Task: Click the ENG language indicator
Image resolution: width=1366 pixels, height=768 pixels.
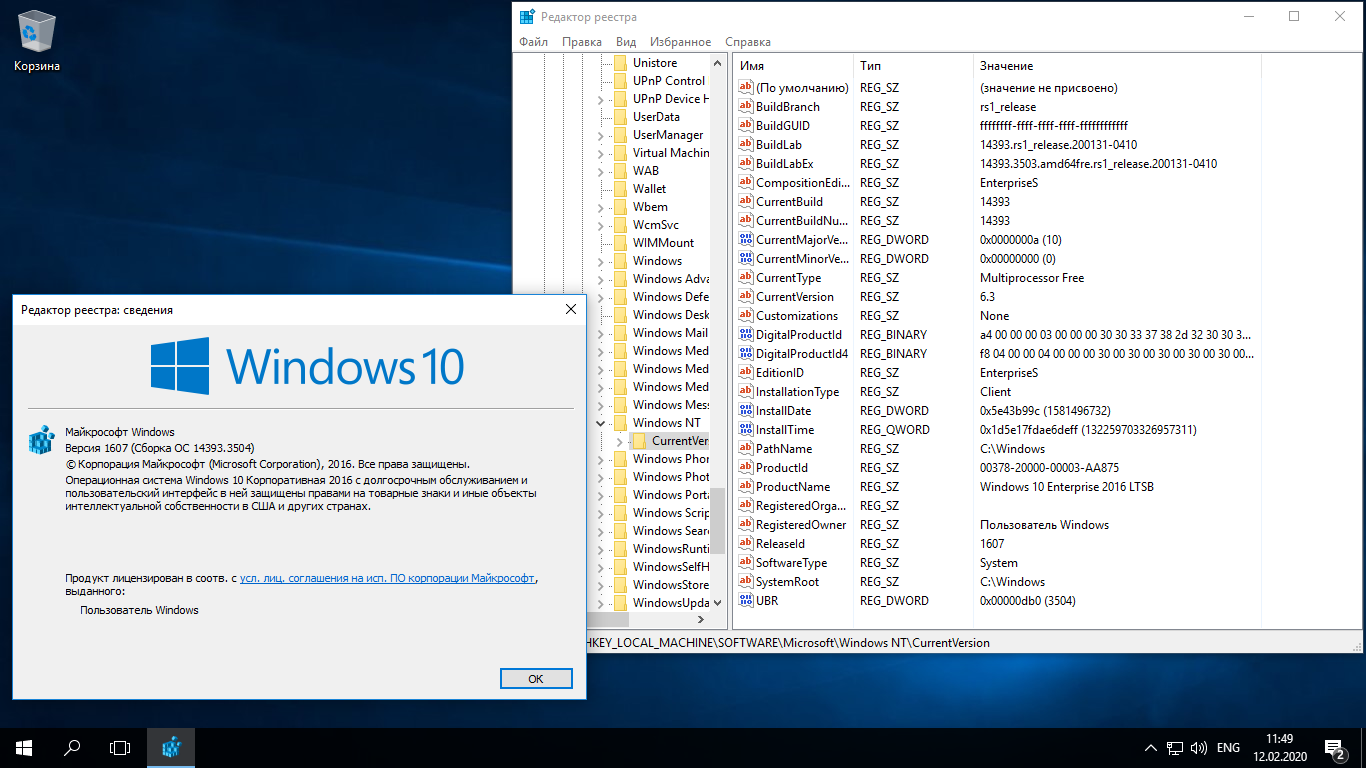Action: (1228, 747)
